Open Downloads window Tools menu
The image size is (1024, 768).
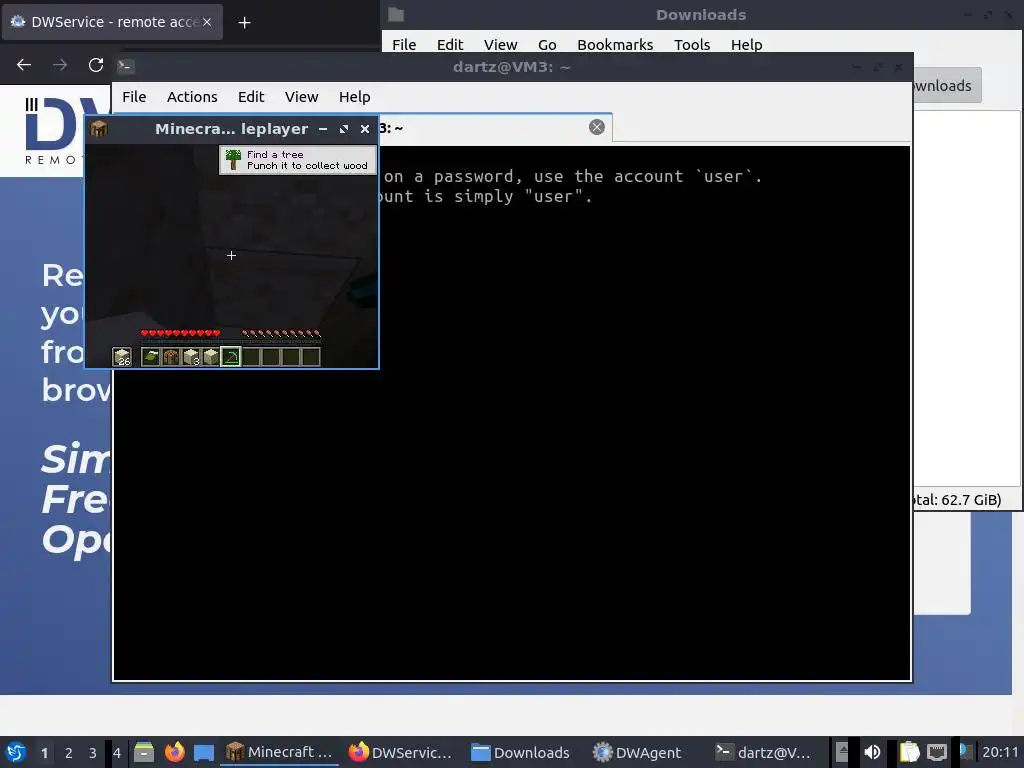(692, 44)
